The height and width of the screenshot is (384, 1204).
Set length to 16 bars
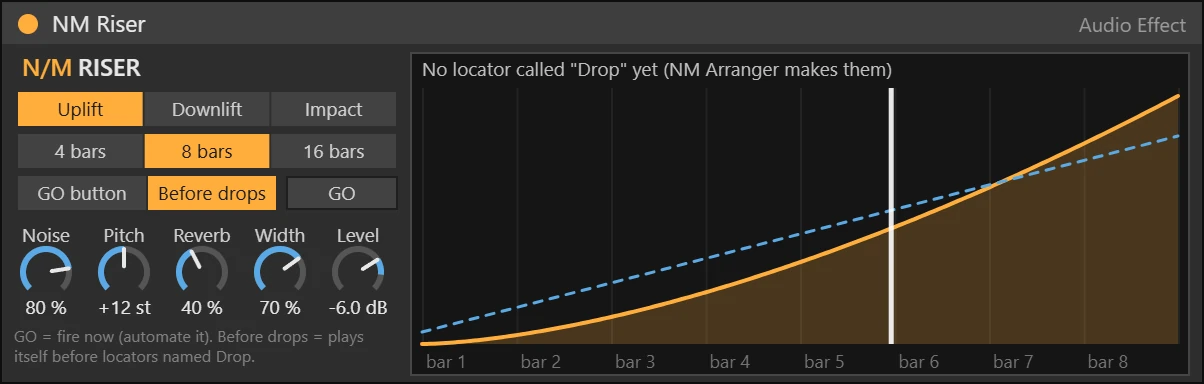(x=334, y=152)
